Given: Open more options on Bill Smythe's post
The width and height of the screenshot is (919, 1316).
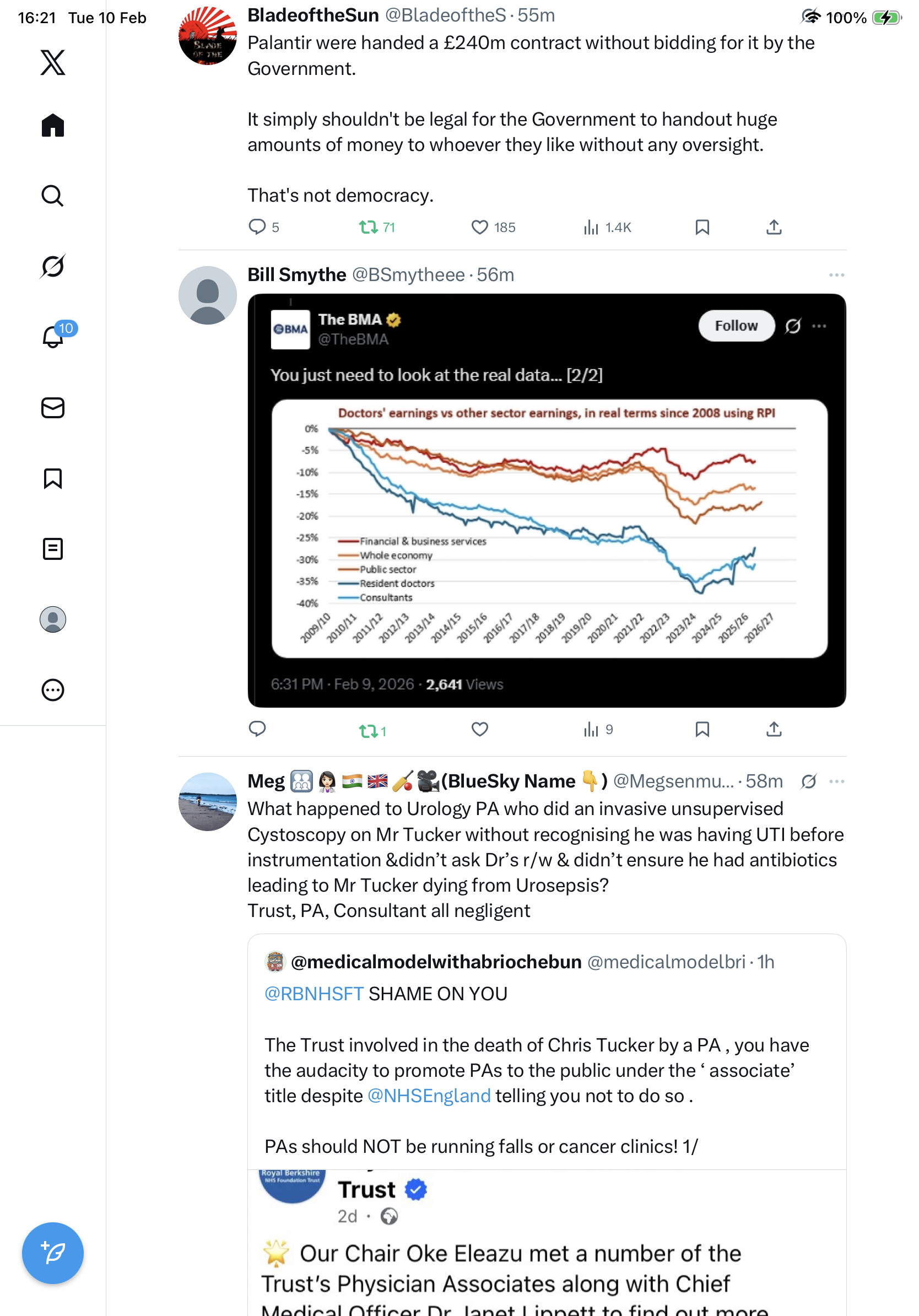Looking at the screenshot, I should pos(836,275).
